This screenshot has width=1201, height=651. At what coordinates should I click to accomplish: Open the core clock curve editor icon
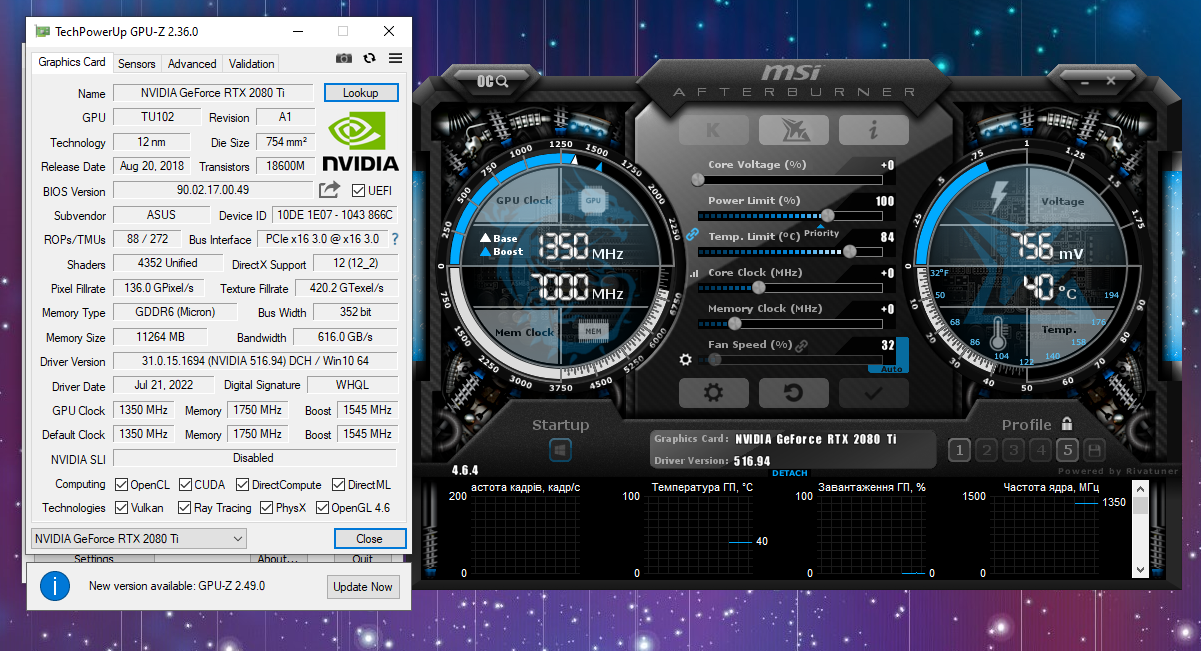694,272
